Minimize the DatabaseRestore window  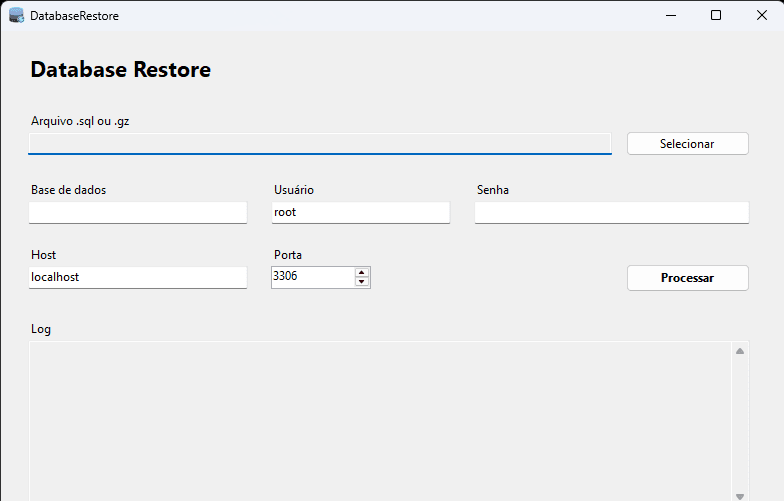[671, 16]
